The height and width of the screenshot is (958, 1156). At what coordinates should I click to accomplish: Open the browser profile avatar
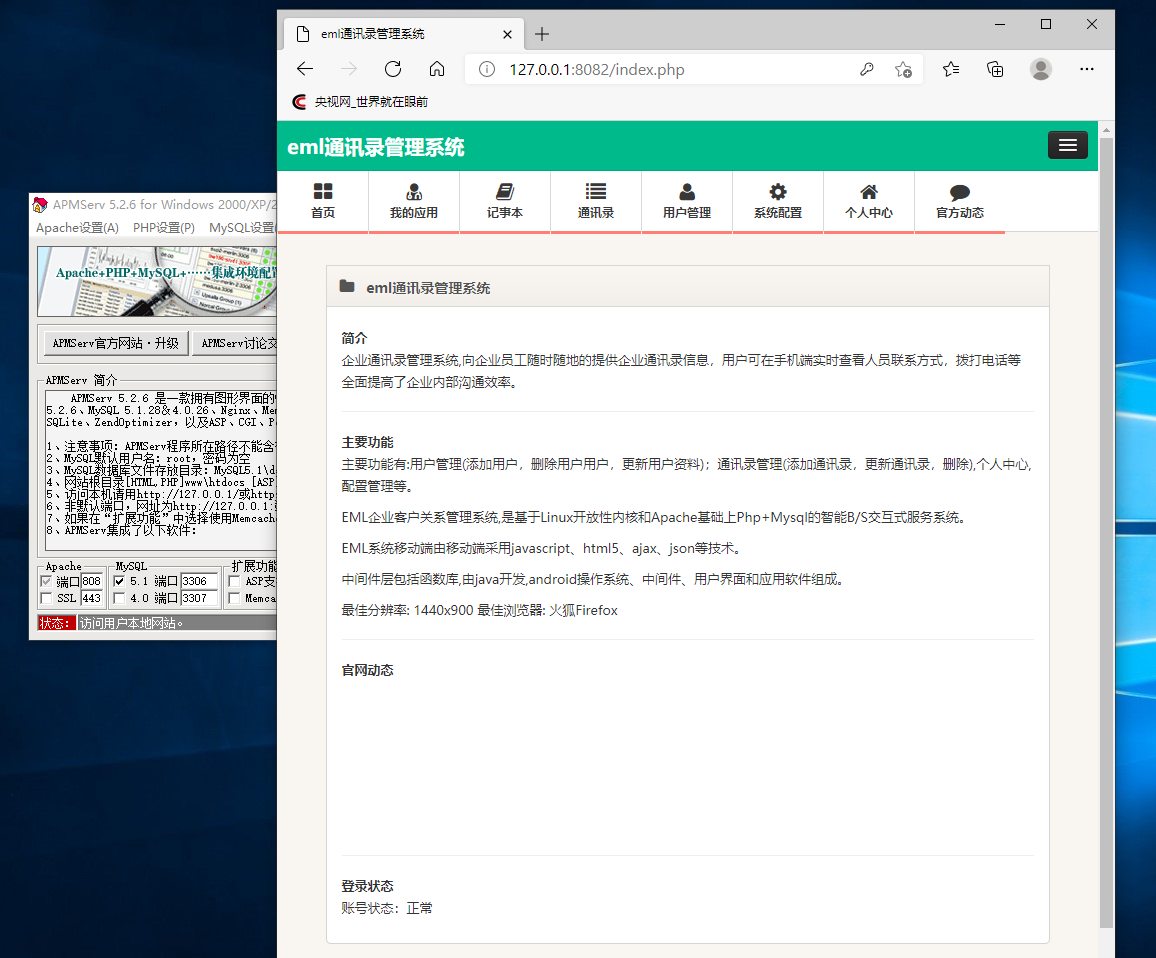(1041, 69)
